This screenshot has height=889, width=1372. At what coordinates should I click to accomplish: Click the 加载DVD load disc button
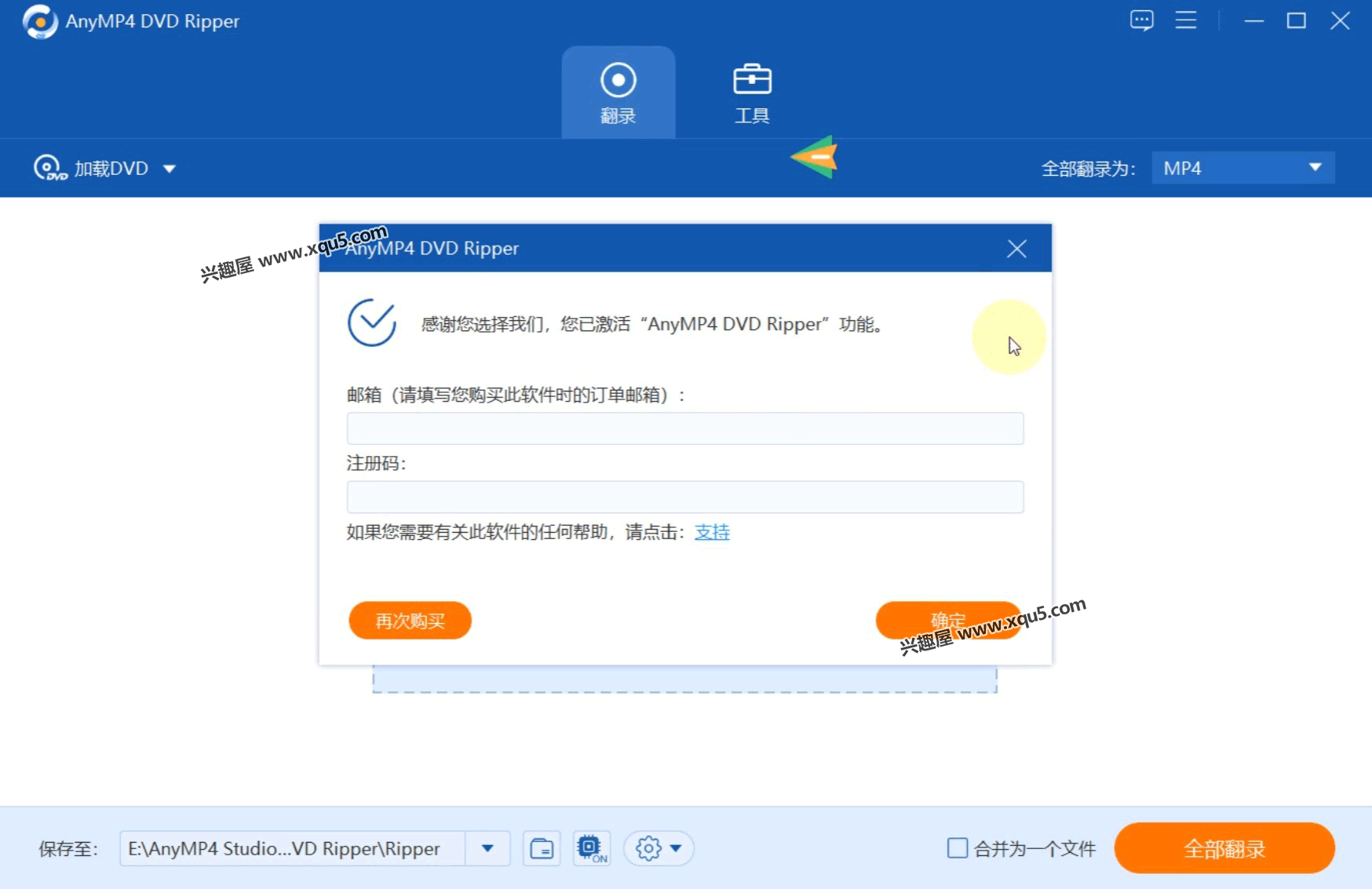[92, 168]
